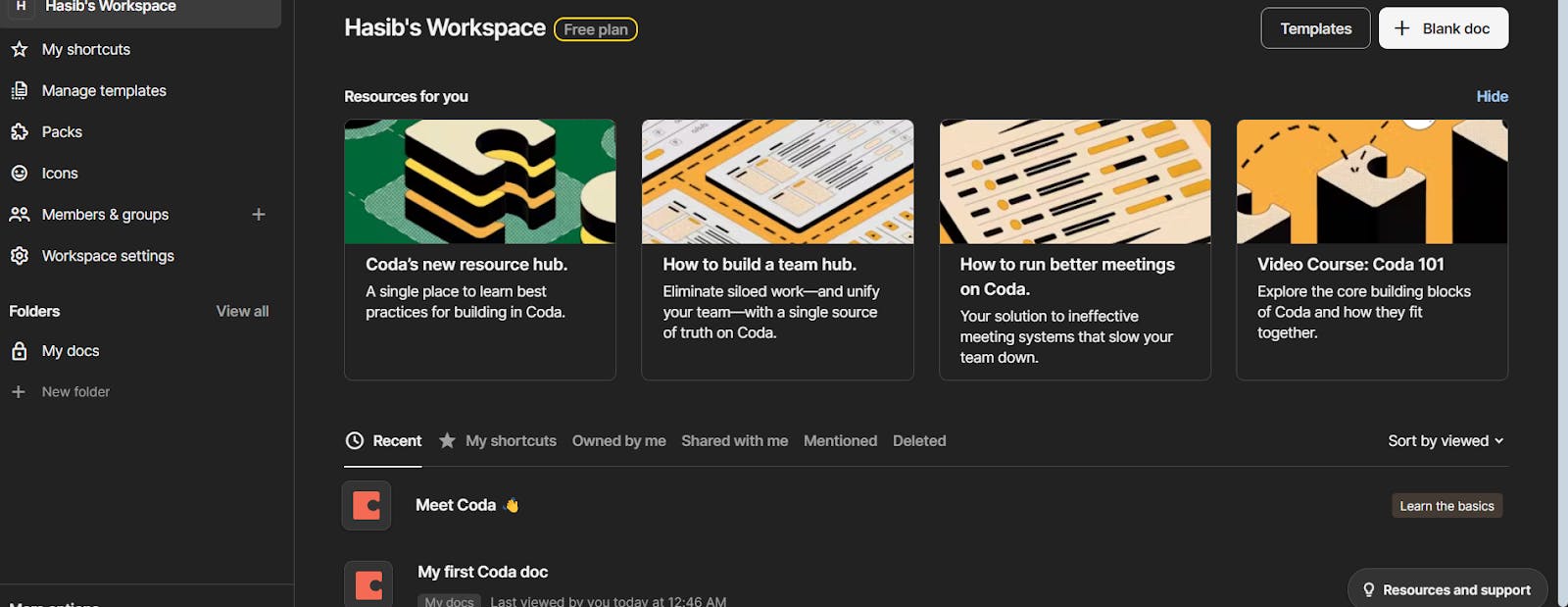1568x607 pixels.
Task: Click the Free plan badge
Action: (596, 29)
